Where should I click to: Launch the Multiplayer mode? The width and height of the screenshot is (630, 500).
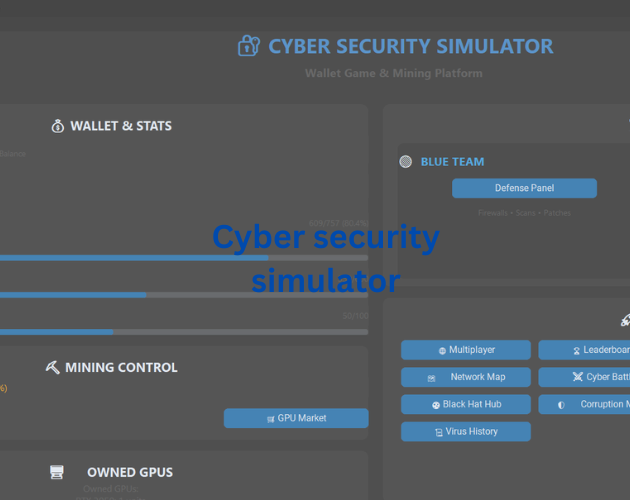(466, 350)
